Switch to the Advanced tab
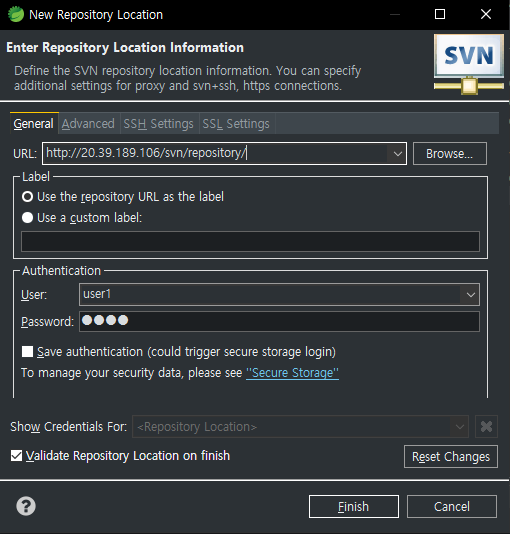 click(x=88, y=124)
